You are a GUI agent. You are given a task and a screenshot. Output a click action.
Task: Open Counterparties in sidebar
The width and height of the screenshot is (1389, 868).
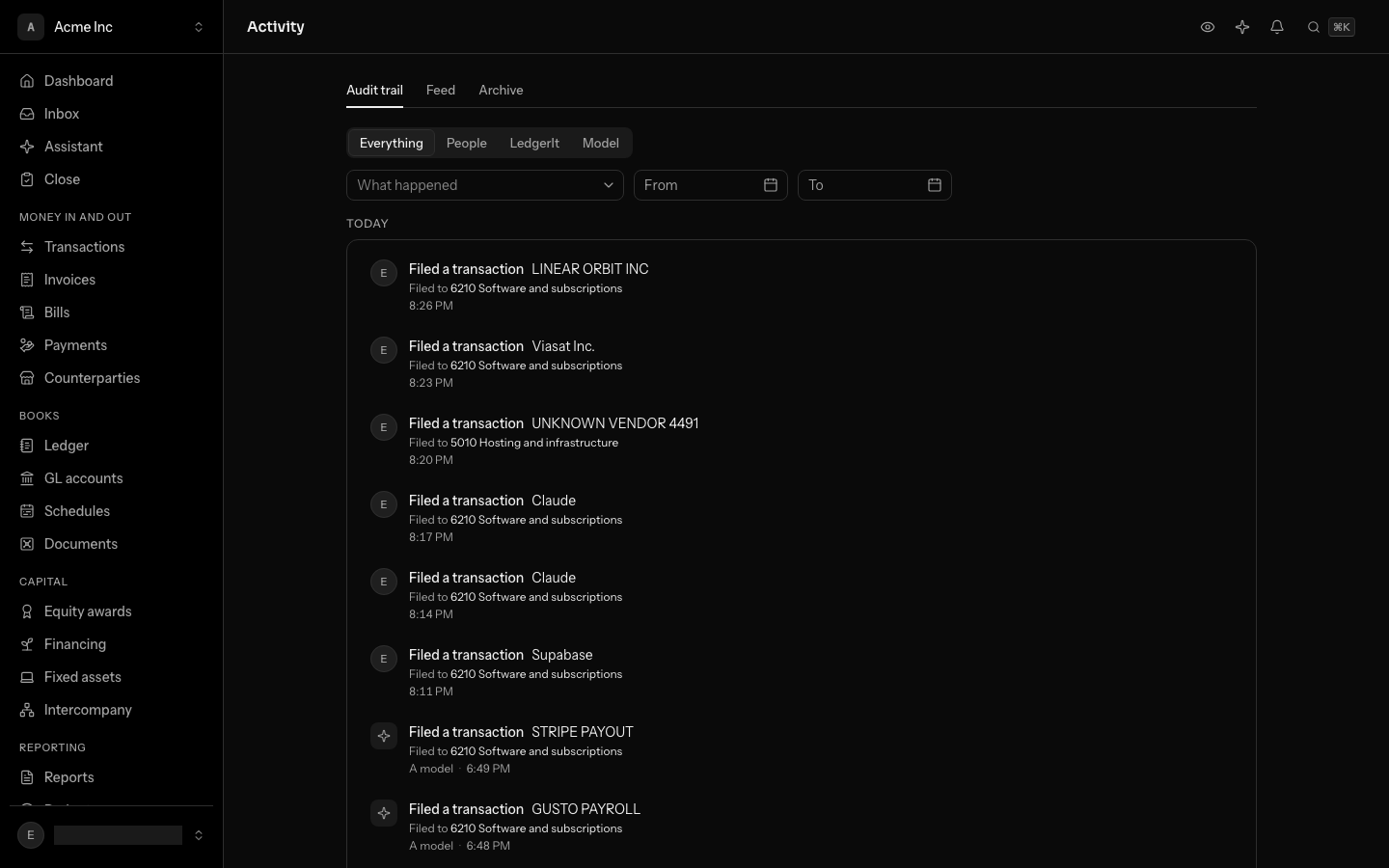point(111,378)
